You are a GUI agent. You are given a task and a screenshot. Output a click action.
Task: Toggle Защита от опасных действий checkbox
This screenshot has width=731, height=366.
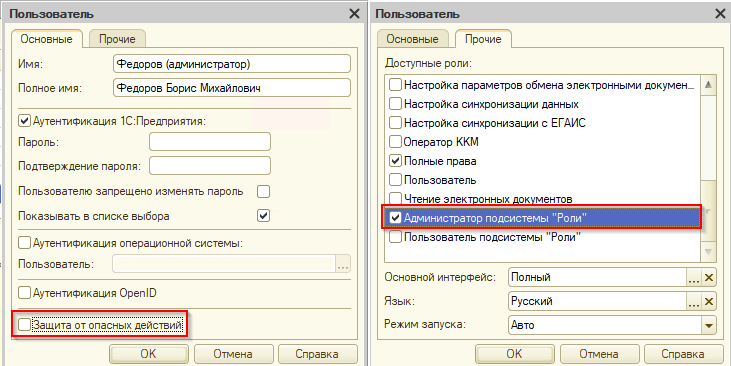coord(23,325)
